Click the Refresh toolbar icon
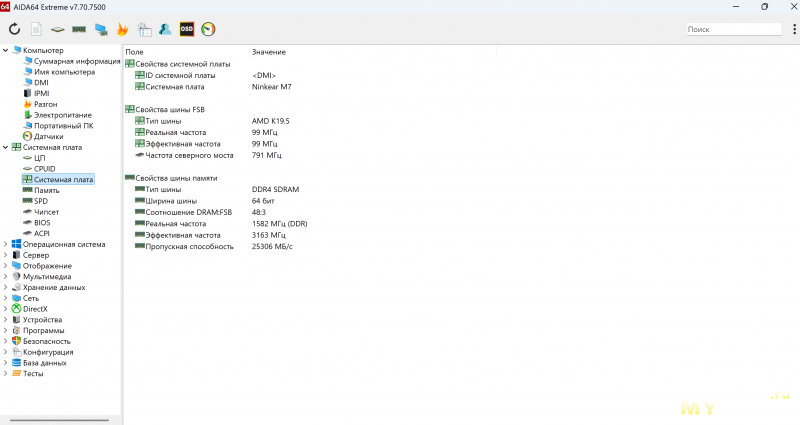This screenshot has width=800, height=425. (14, 29)
